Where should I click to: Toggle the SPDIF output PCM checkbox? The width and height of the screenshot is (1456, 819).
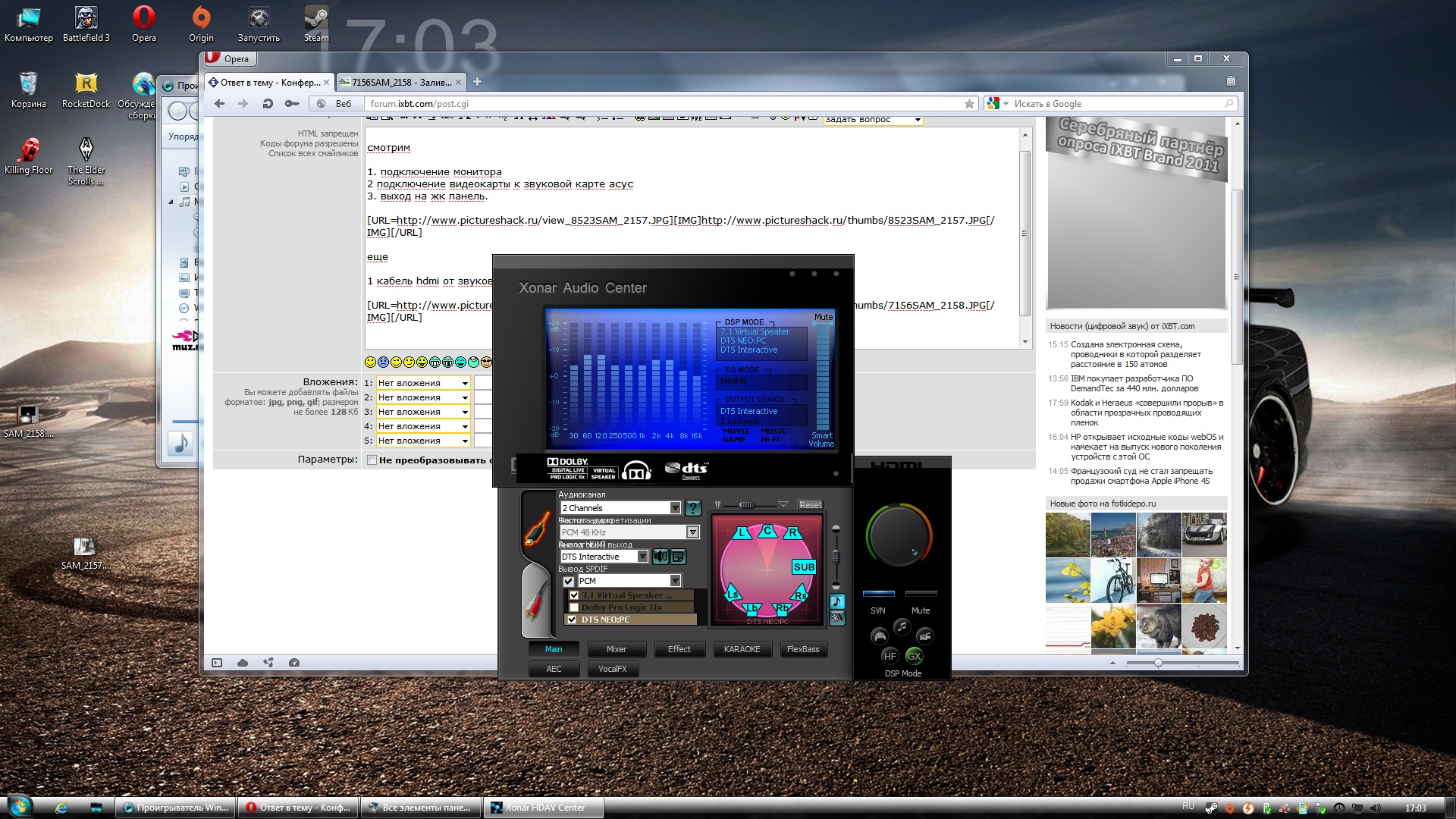click(x=568, y=581)
